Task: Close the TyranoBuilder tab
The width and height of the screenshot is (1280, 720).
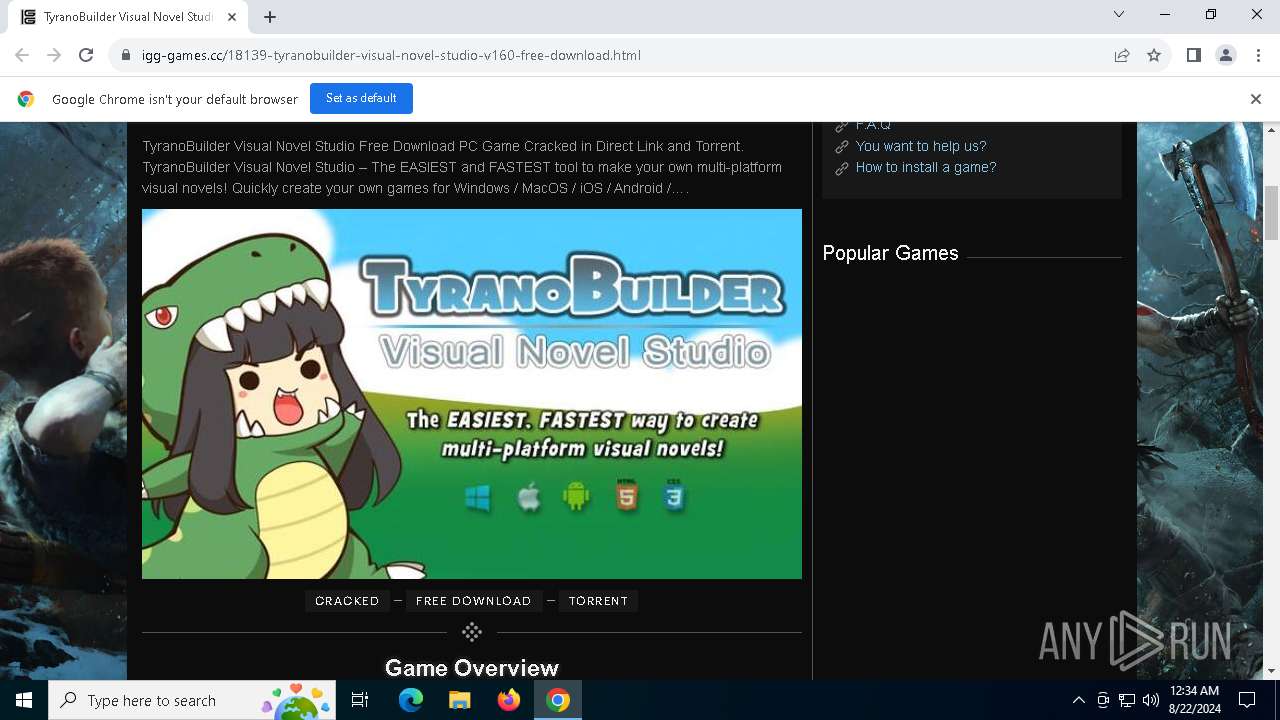Action: pyautogui.click(x=233, y=16)
